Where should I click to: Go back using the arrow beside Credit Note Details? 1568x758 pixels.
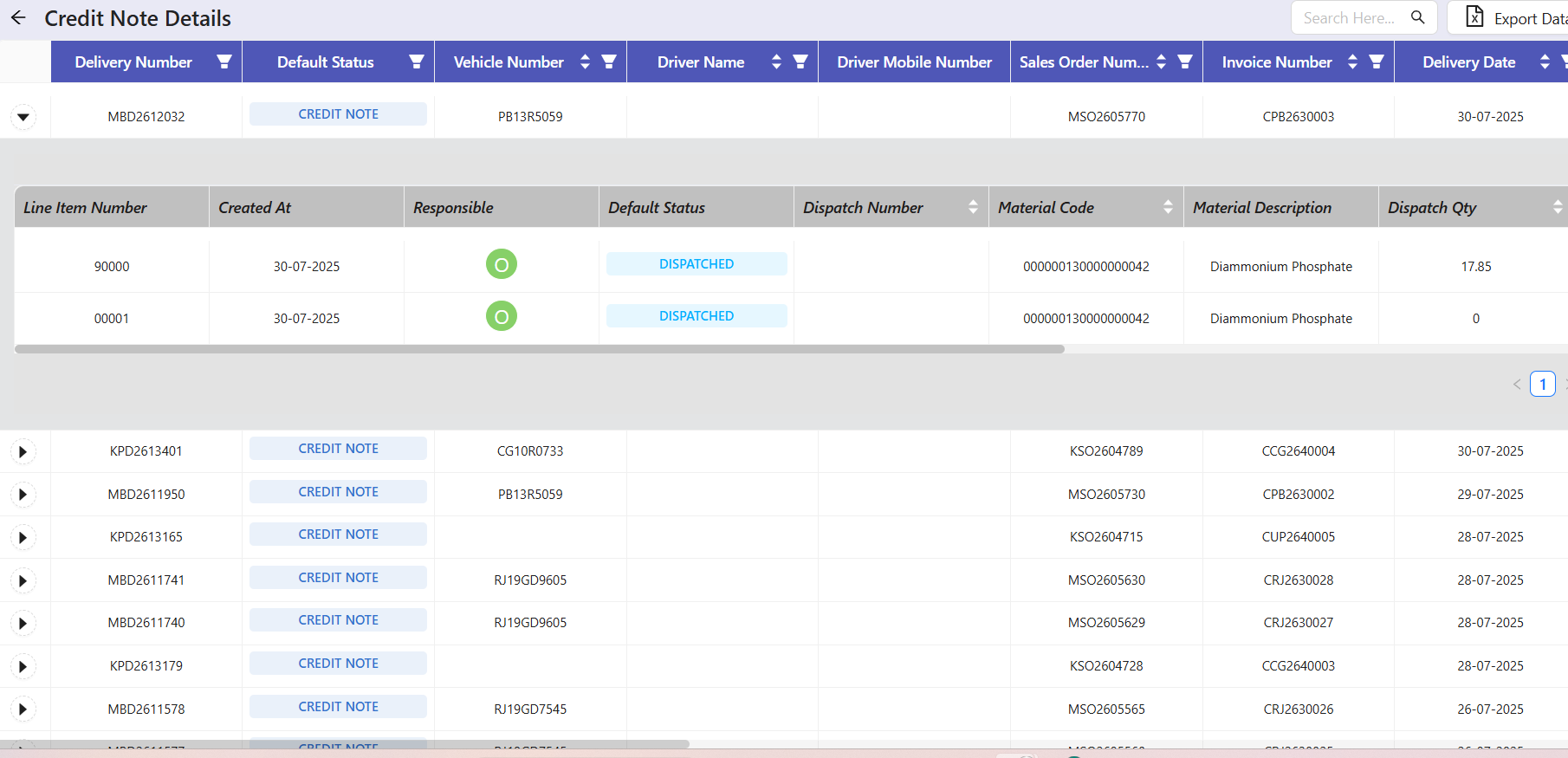click(x=18, y=18)
